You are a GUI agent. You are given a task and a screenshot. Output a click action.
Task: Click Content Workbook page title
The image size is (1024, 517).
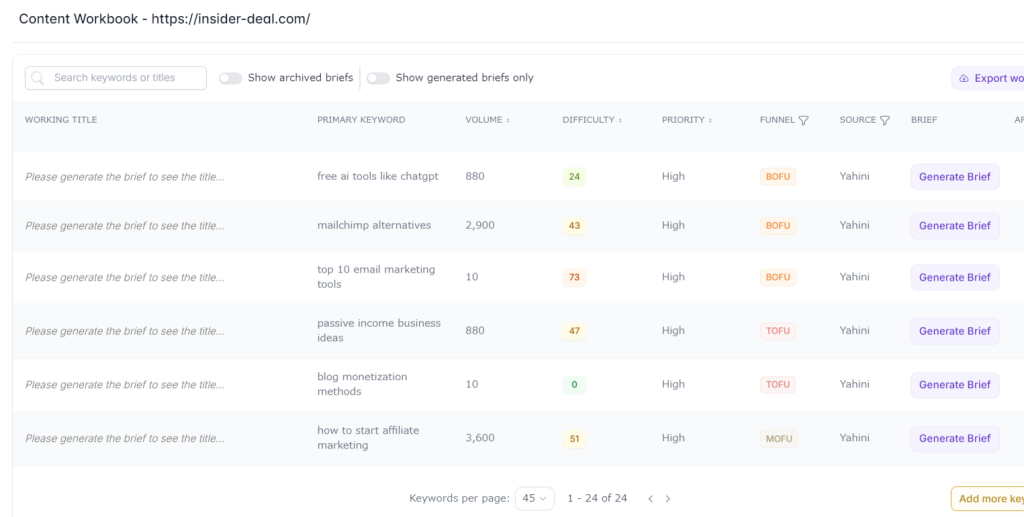pos(164,19)
